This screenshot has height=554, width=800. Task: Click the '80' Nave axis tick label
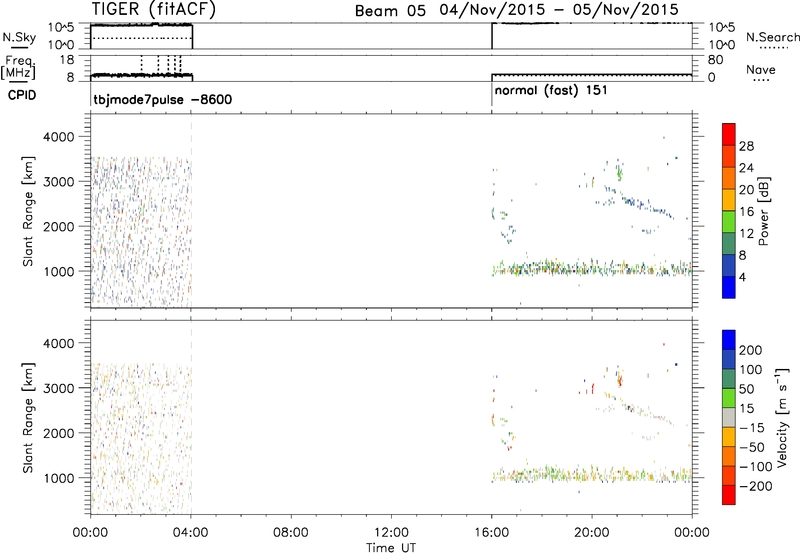(715, 60)
